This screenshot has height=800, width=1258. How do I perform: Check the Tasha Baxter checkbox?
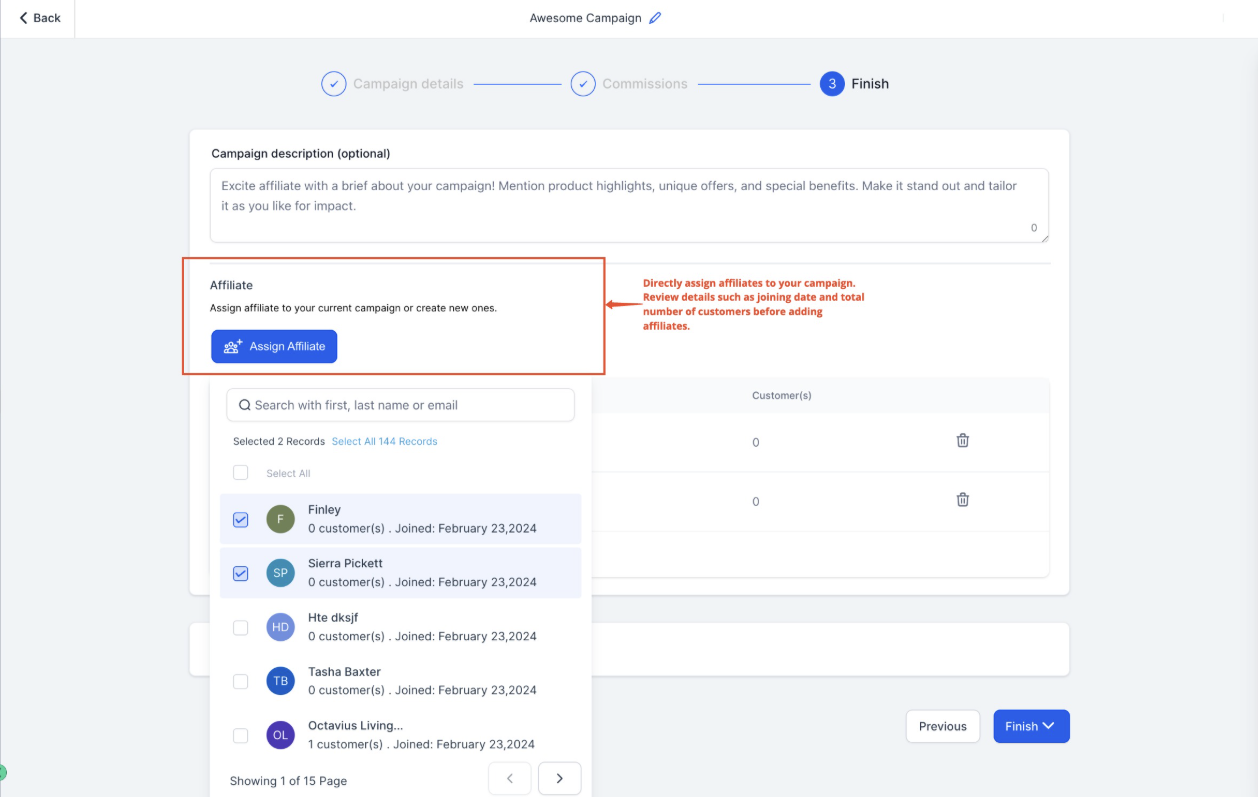pyautogui.click(x=240, y=681)
